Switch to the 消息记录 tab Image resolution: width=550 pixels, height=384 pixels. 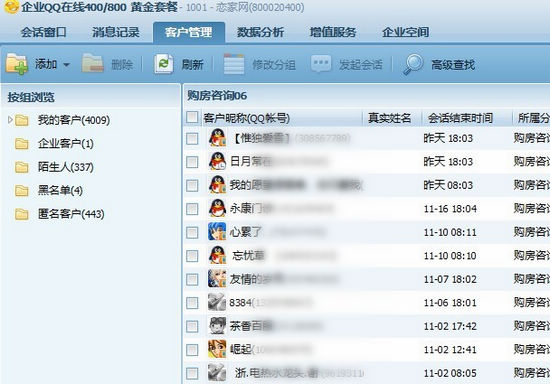(116, 32)
